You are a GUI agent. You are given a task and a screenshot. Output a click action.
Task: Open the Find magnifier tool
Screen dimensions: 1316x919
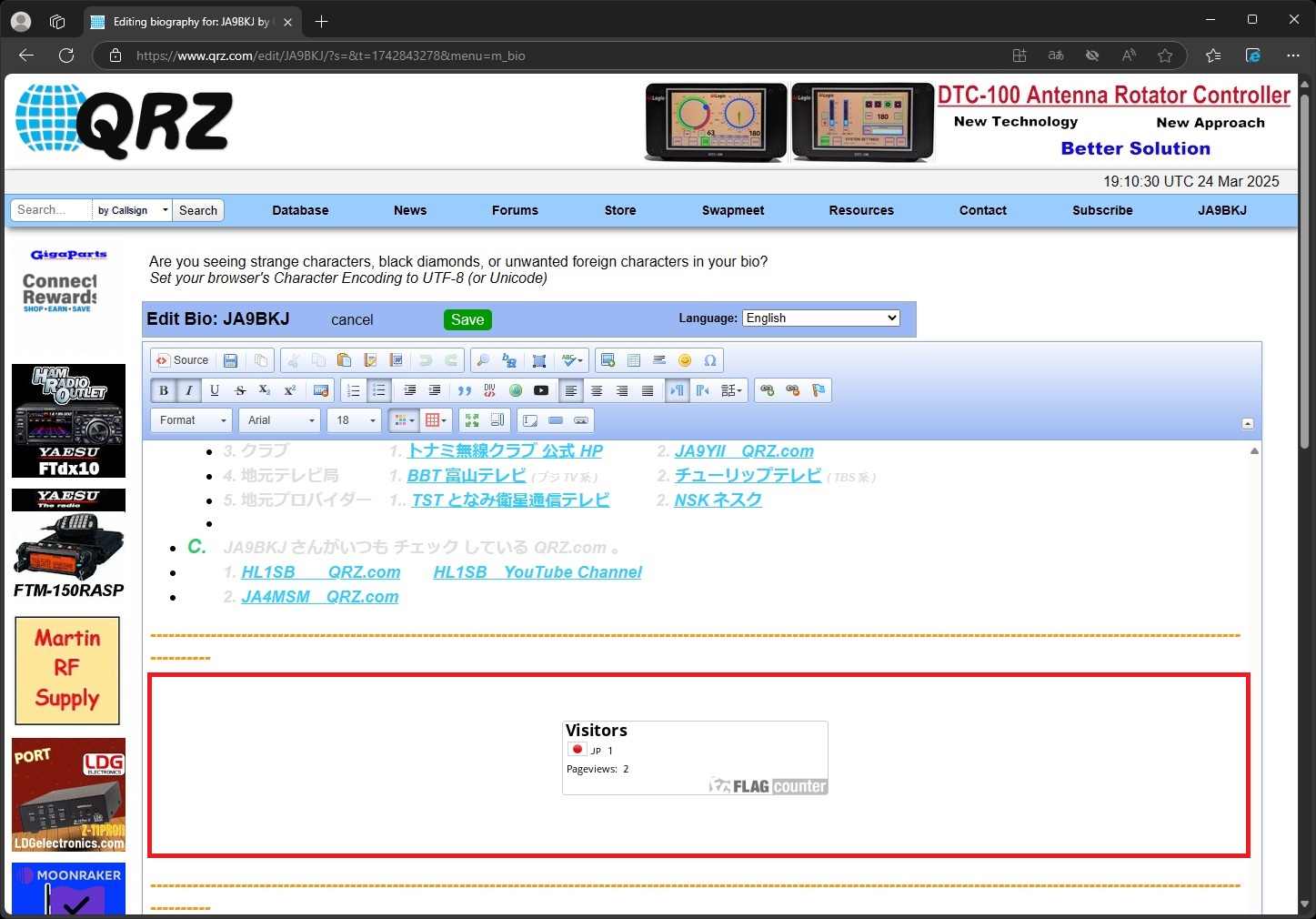483,360
